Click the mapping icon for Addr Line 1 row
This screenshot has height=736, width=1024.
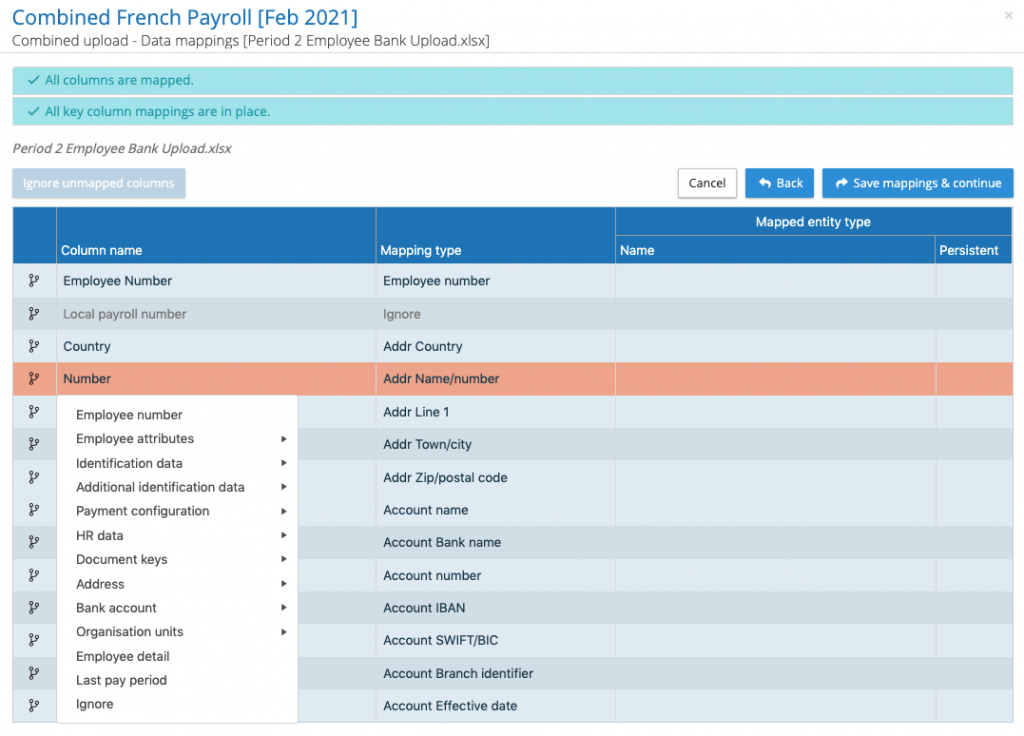click(34, 411)
